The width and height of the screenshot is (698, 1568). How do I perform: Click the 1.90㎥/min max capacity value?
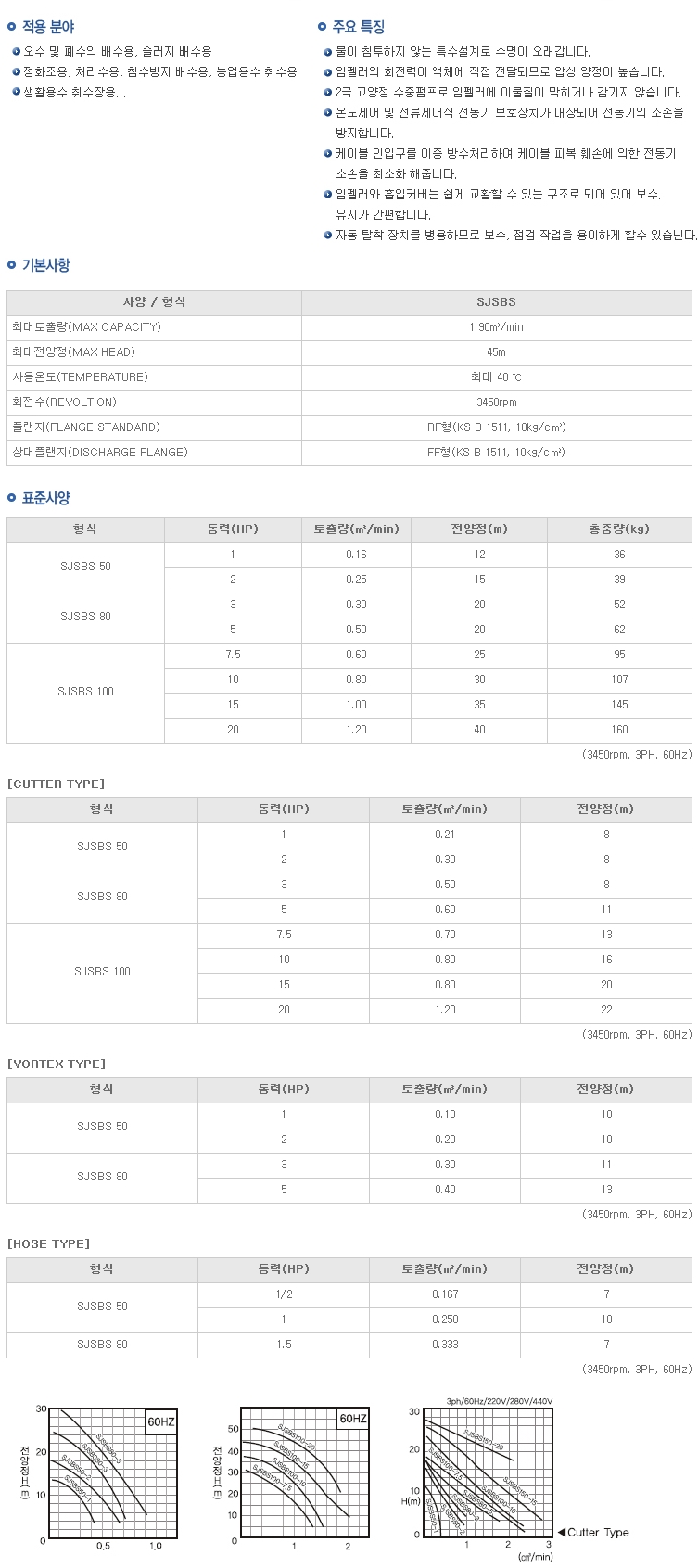click(x=496, y=327)
